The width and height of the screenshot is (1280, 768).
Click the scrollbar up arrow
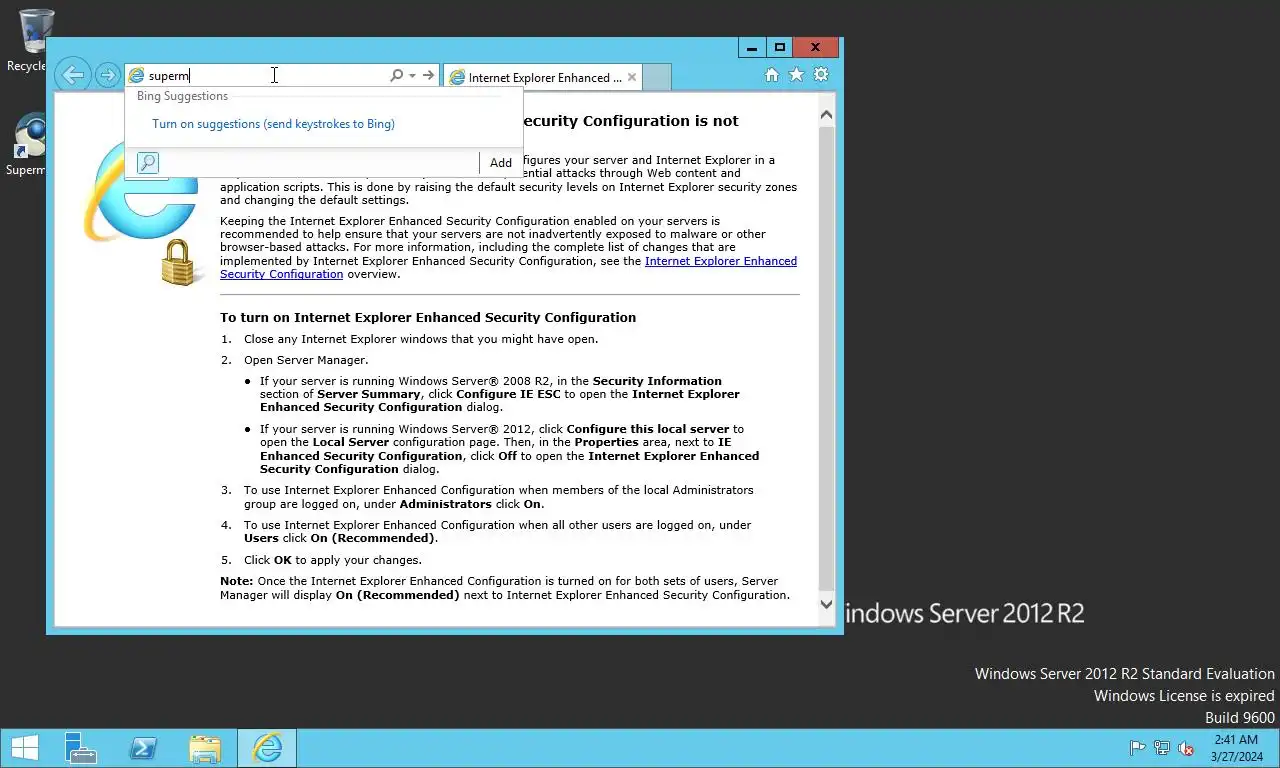(826, 115)
